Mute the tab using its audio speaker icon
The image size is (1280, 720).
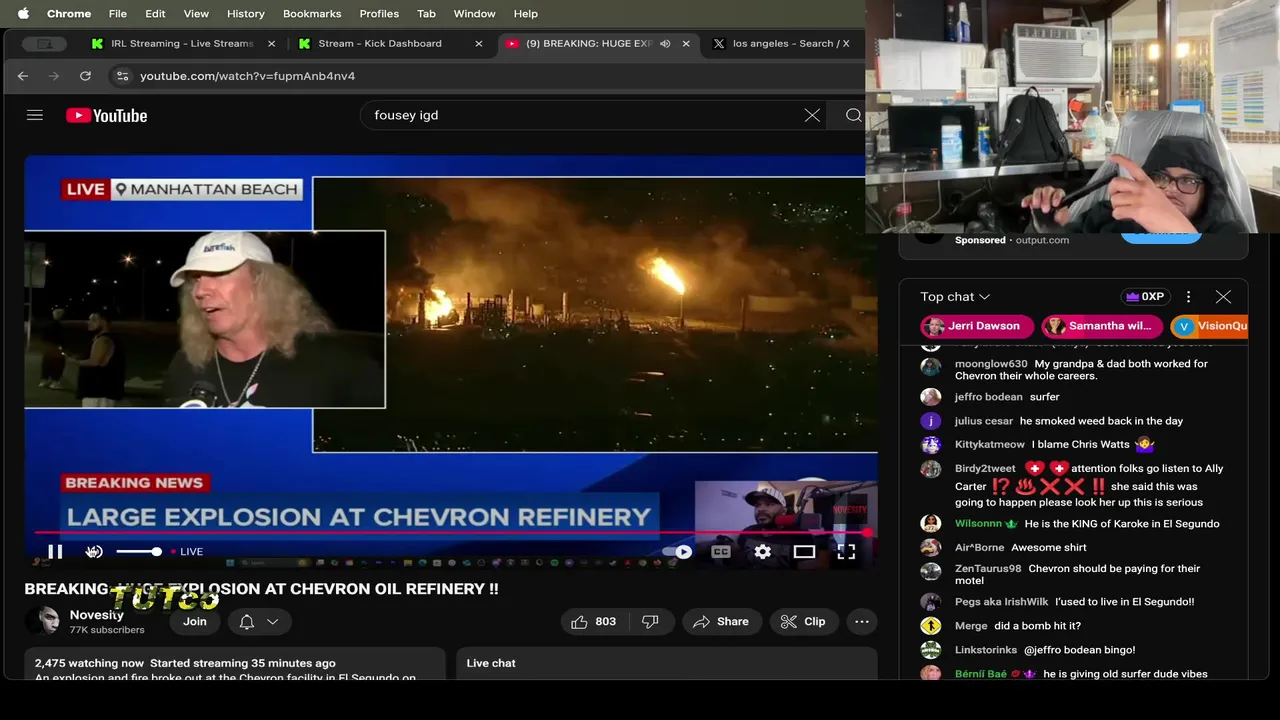pyautogui.click(x=665, y=44)
